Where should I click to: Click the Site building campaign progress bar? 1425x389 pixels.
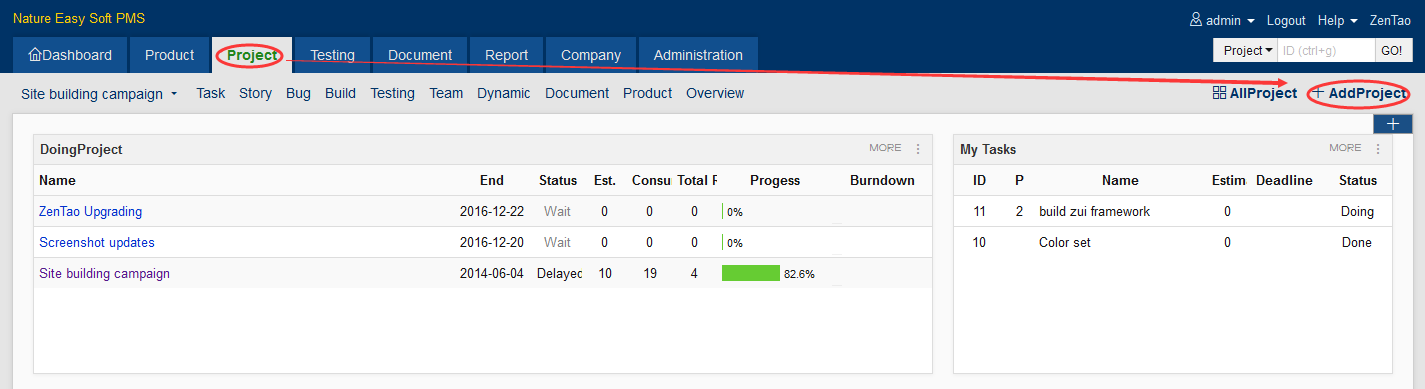751,273
